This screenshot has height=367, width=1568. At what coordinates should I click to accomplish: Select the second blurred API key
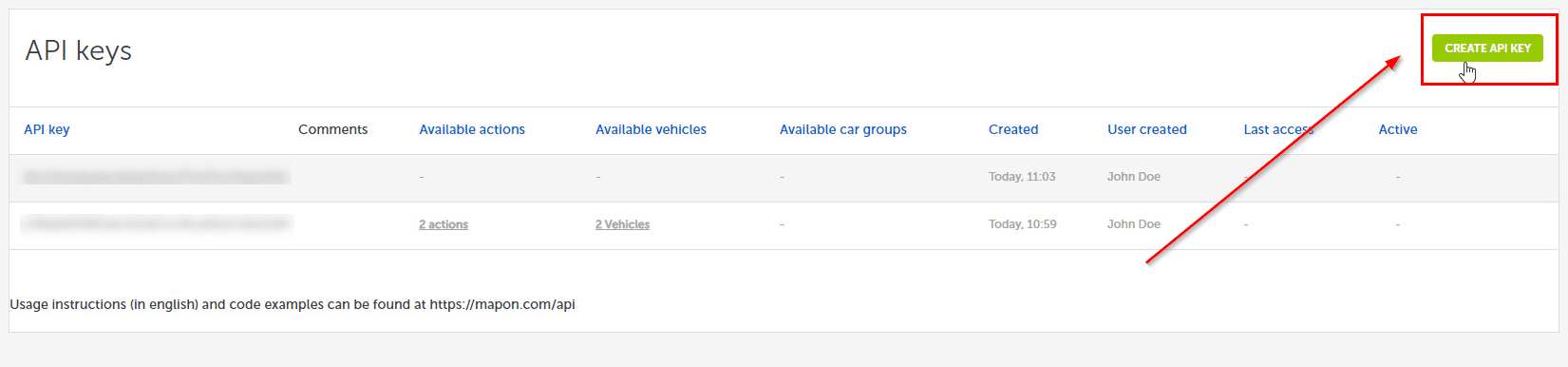(x=156, y=223)
